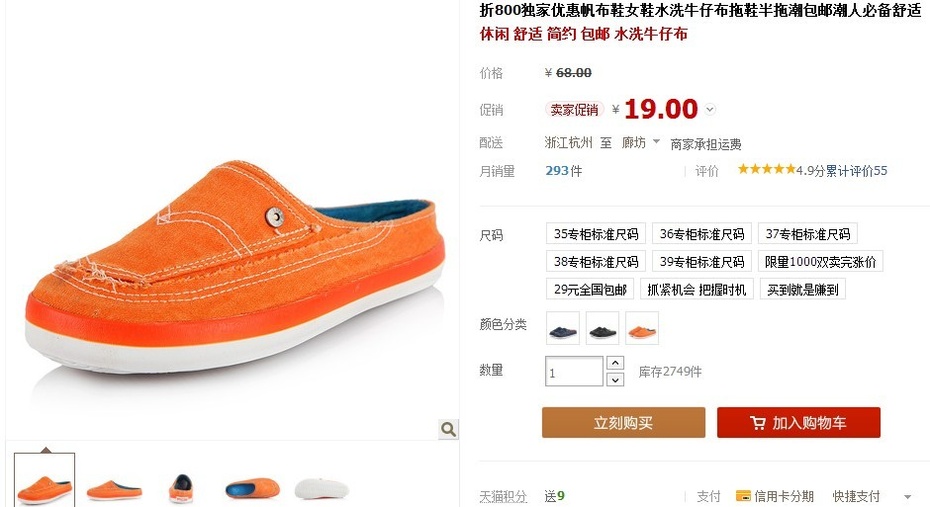Screen dimensions: 930x507
Task: Click the 加入购物车 add to cart button
Action: (x=798, y=423)
